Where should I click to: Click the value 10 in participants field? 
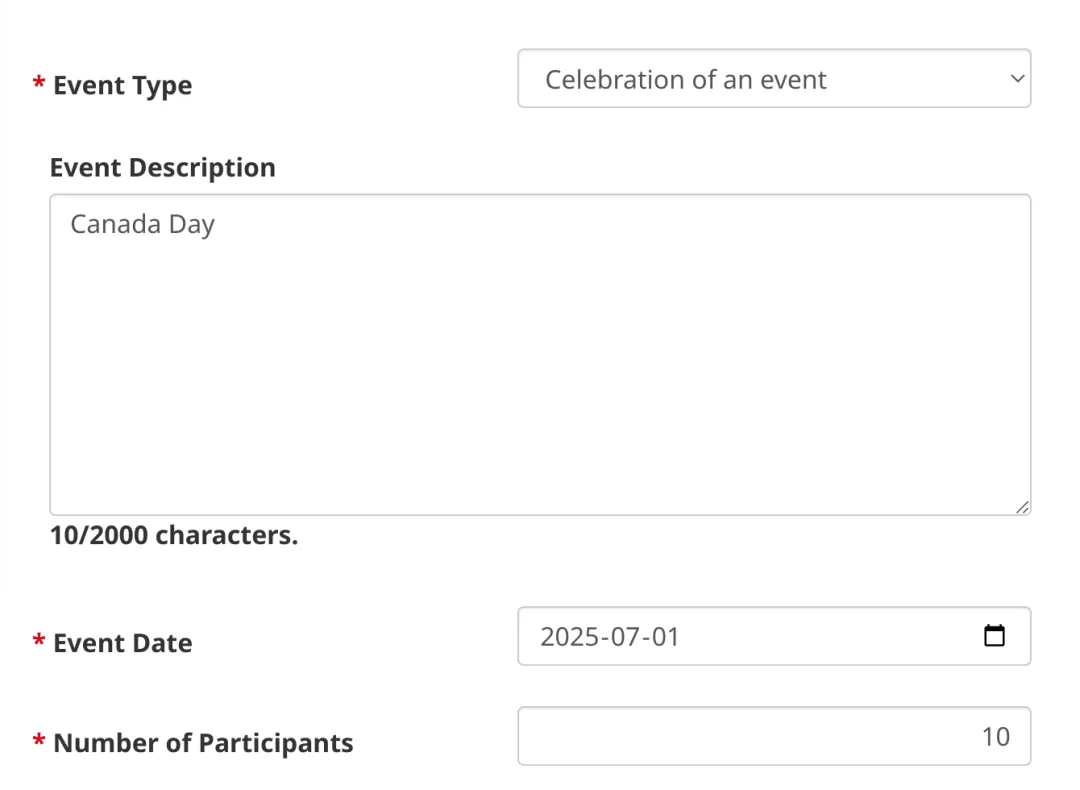[995, 737]
